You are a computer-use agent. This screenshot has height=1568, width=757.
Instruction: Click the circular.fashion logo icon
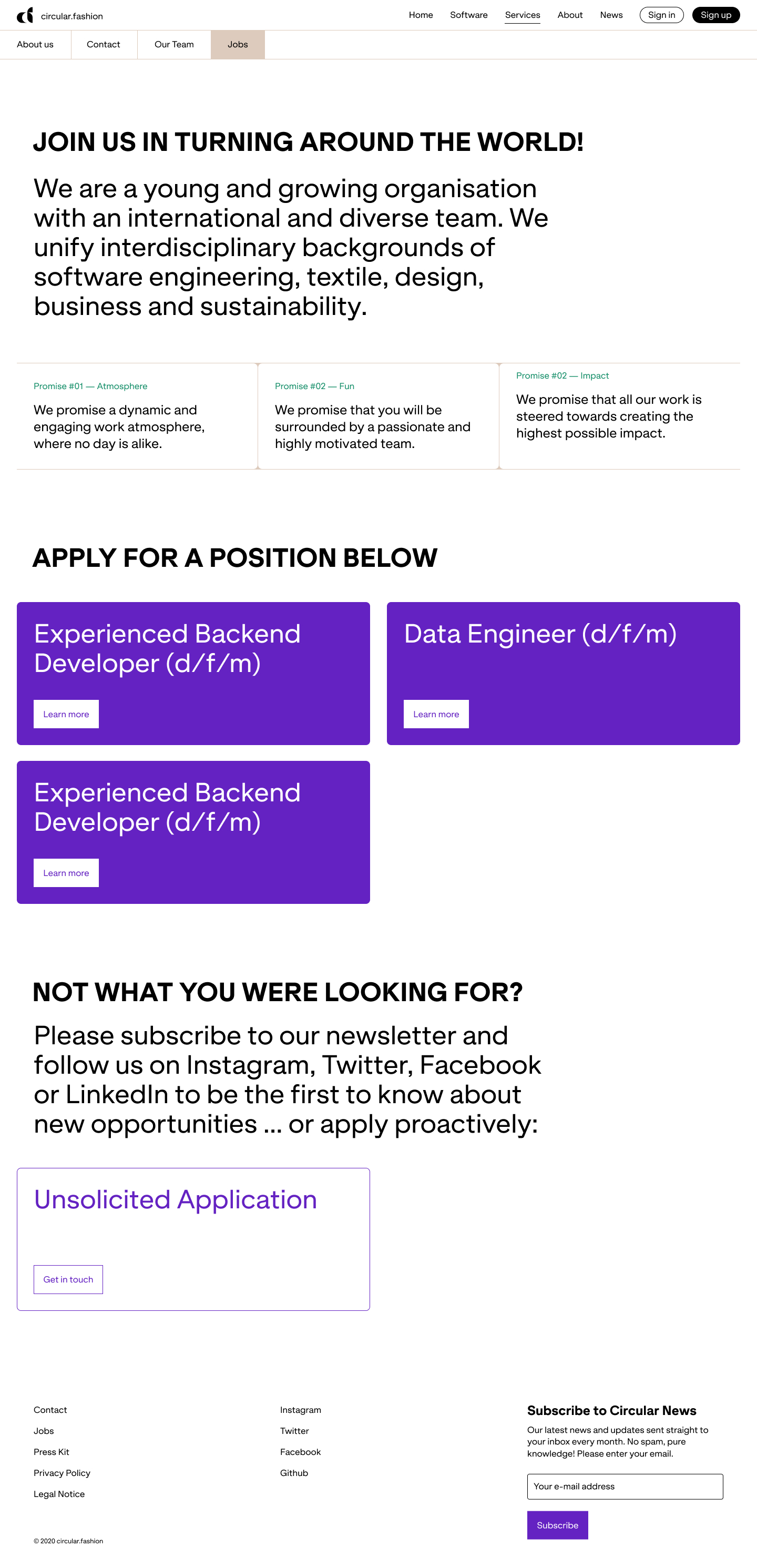point(25,15)
